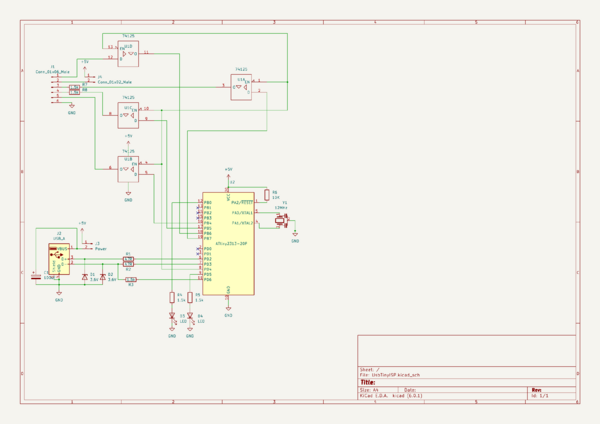Screen dimensions: 600x424
Task: Select the R2 resistor on the D- line
Action: pyautogui.click(x=129, y=264)
